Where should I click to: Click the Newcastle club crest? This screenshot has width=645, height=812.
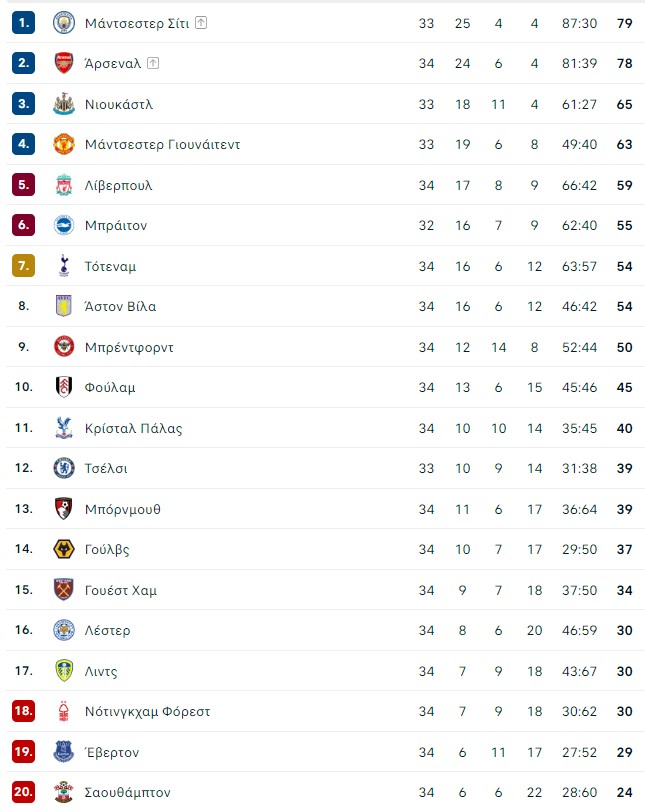pyautogui.click(x=64, y=104)
